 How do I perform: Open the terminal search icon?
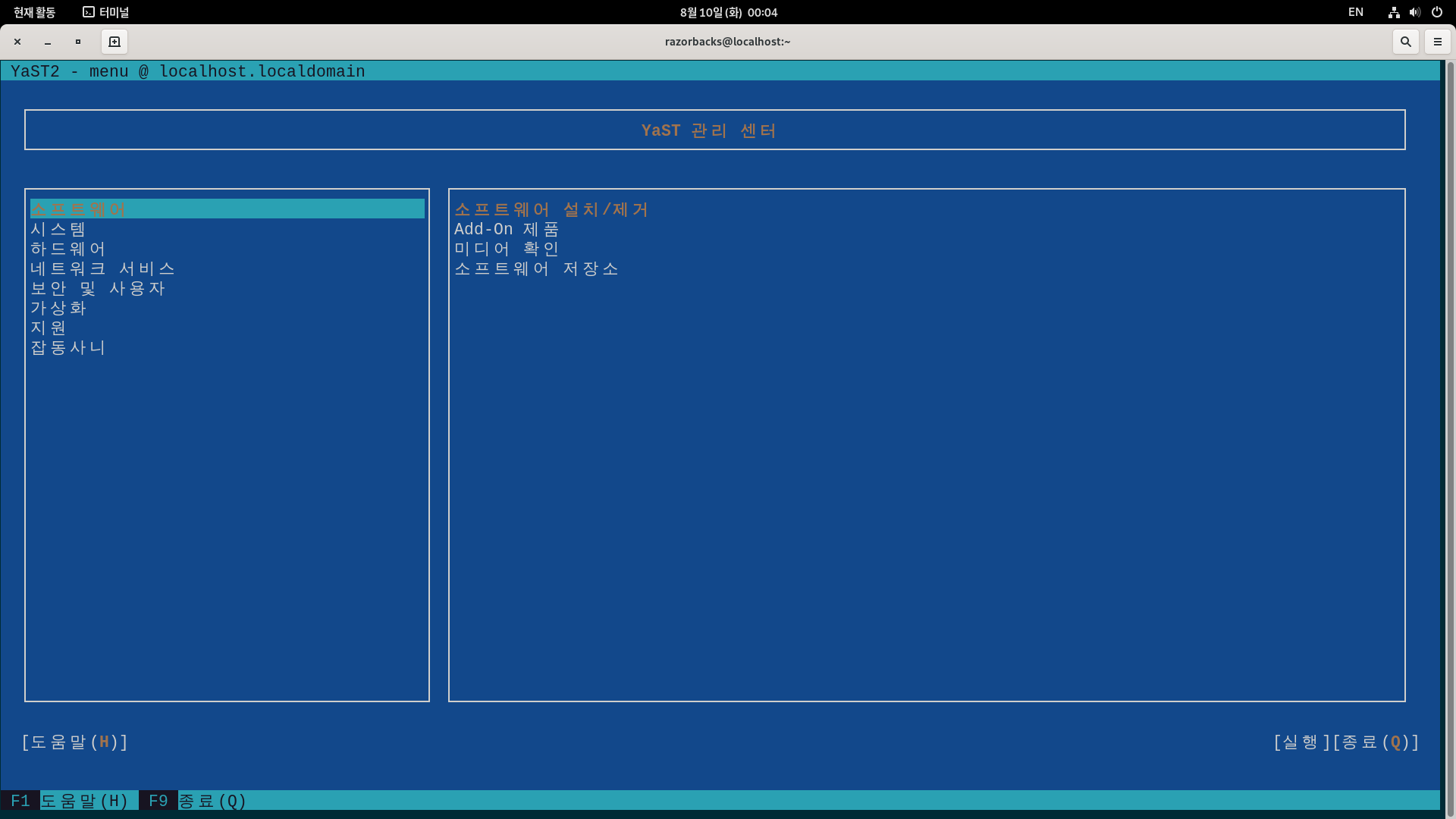1405,42
